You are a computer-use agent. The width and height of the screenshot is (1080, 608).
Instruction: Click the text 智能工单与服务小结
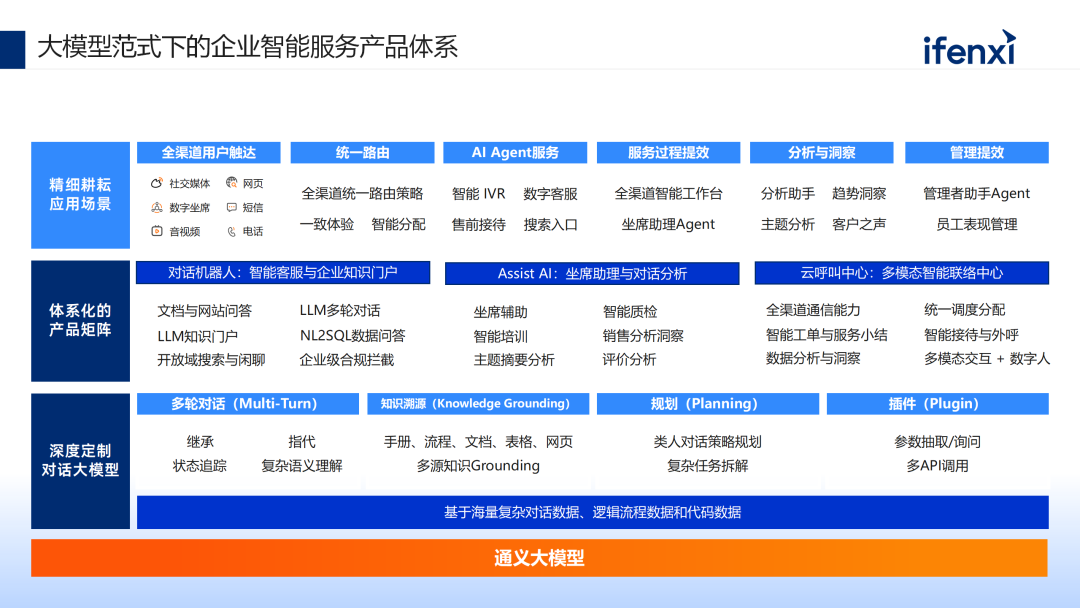827,335
